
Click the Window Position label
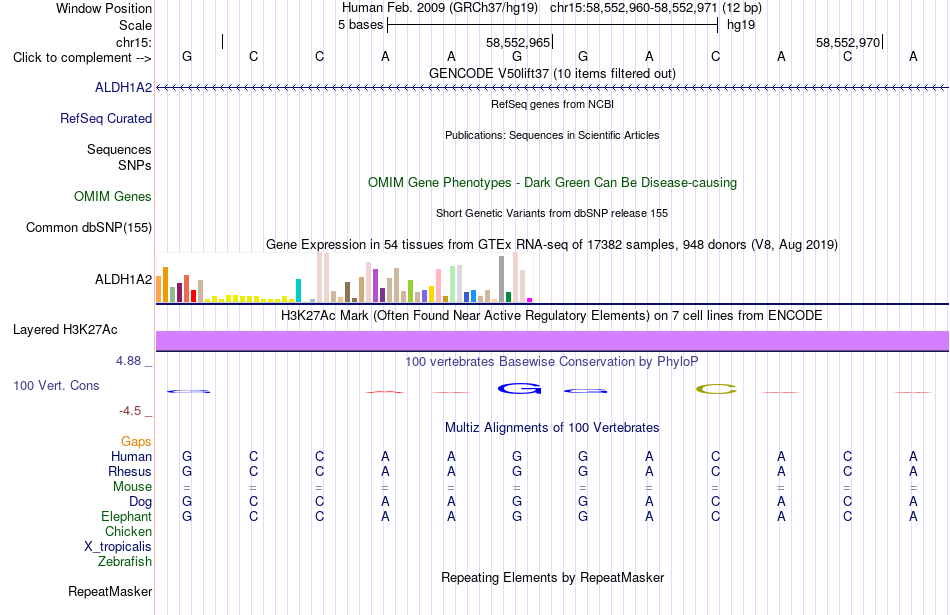[x=104, y=8]
